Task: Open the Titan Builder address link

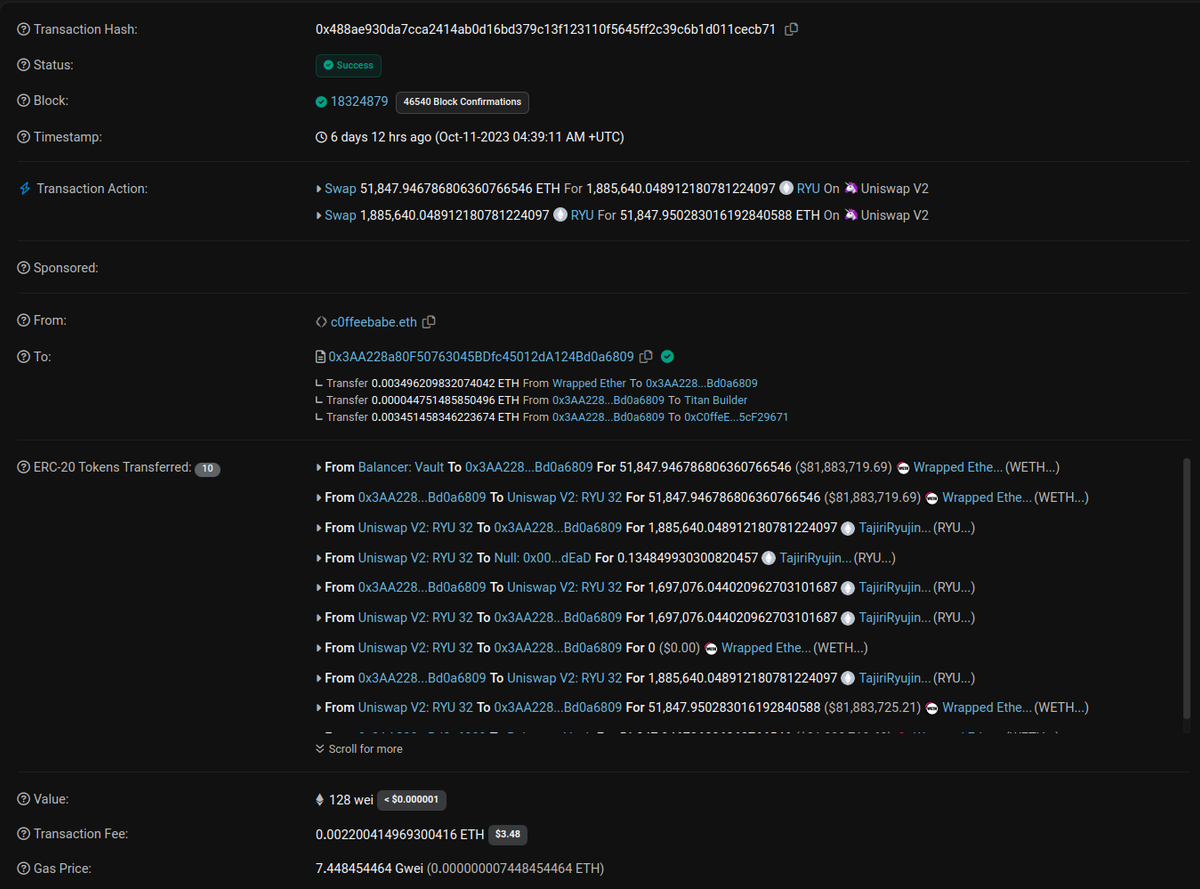Action: pyautogui.click(x=716, y=400)
